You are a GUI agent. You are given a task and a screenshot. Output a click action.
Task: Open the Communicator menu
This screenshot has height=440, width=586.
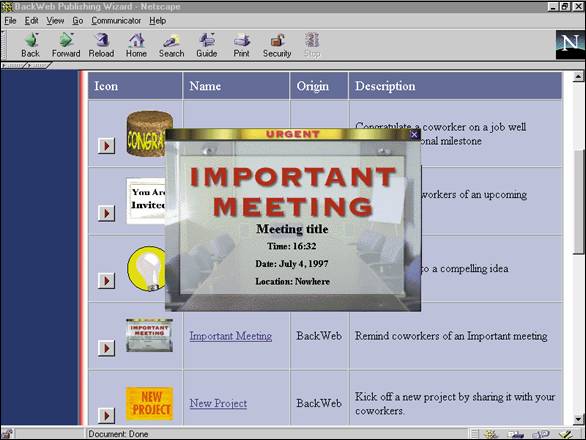click(x=116, y=21)
